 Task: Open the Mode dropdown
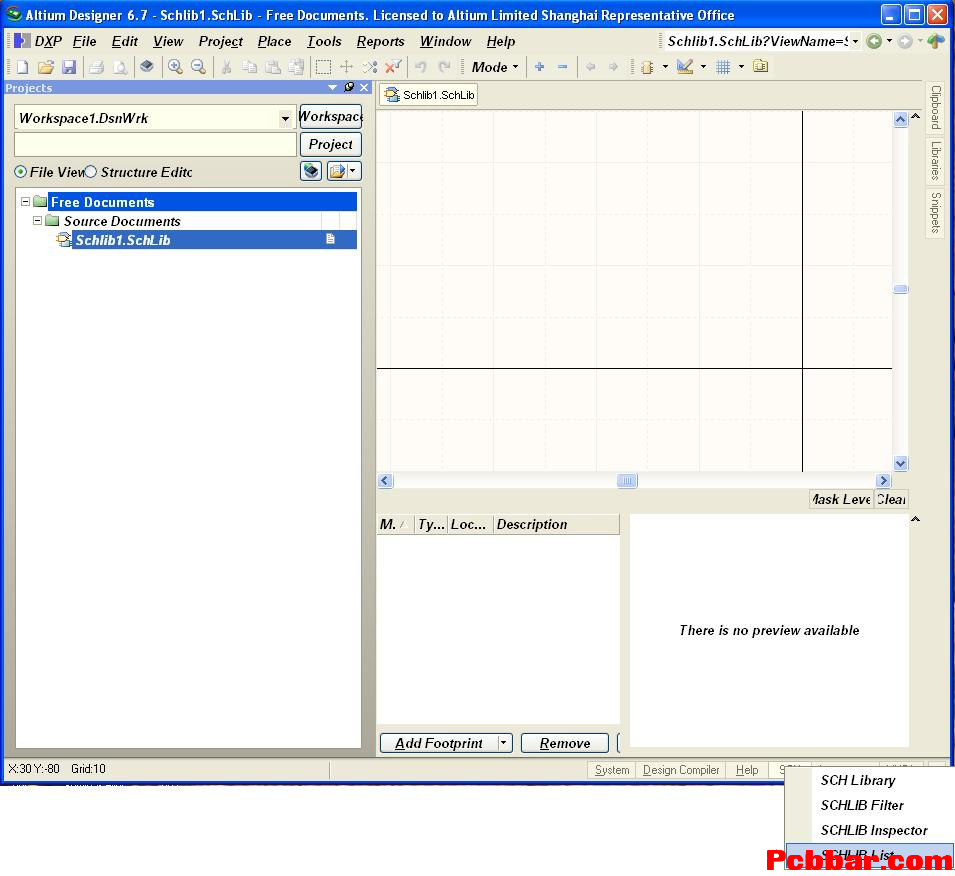[x=495, y=67]
